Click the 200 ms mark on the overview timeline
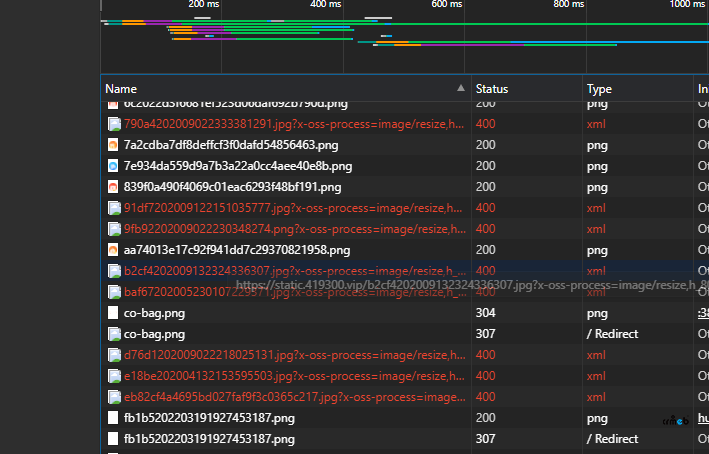Screen dimensions: 709x454 tap(204, 4)
